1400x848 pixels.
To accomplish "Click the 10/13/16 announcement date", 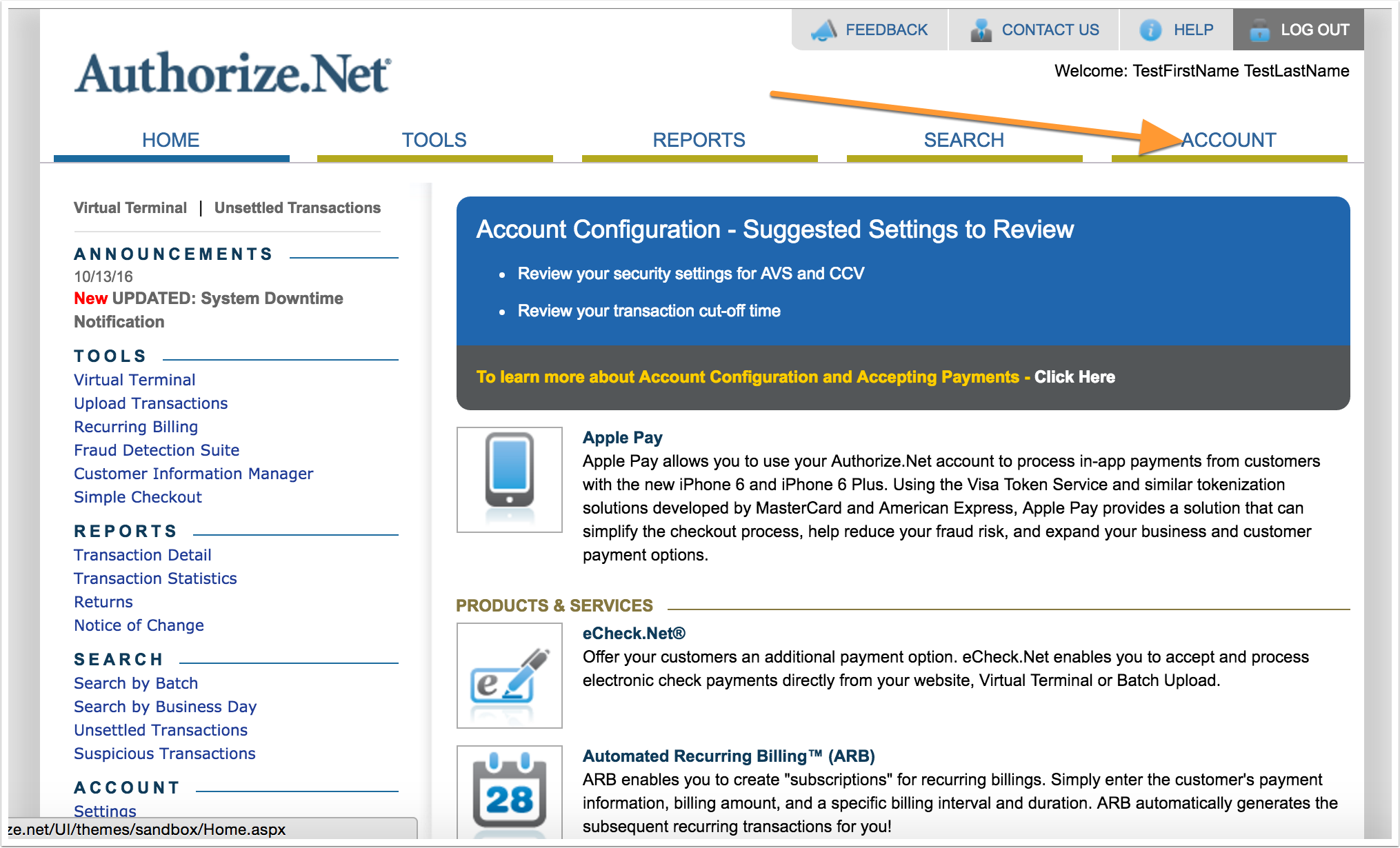I will pyautogui.click(x=103, y=276).
